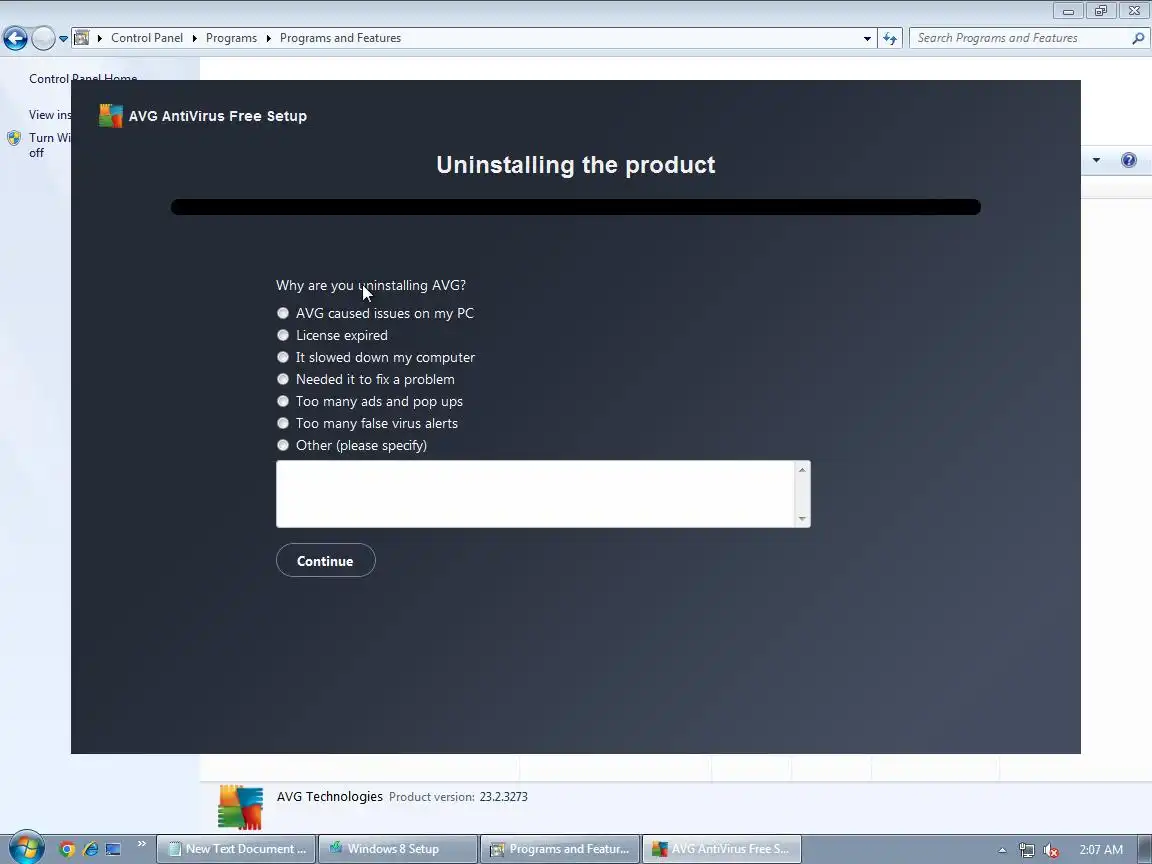Screen dimensions: 1152x864
Task: Click the large AVG icon in details pane
Action: pos(240,807)
